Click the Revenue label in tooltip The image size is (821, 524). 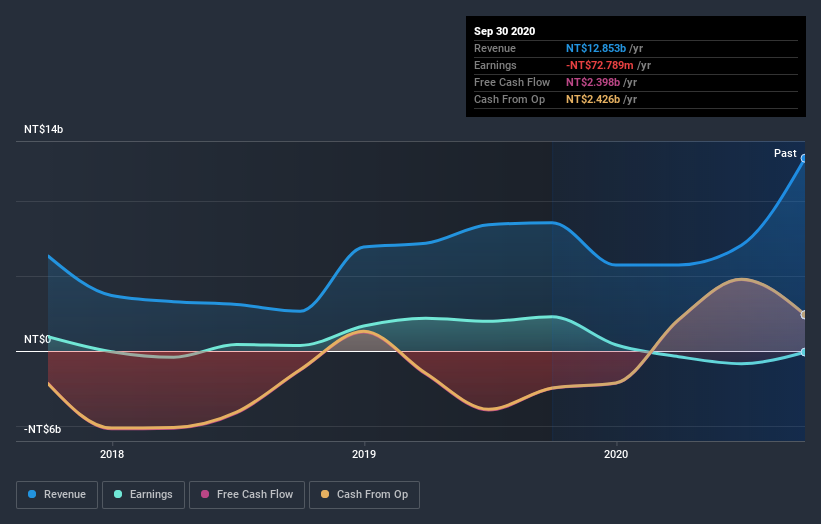[x=495, y=48]
